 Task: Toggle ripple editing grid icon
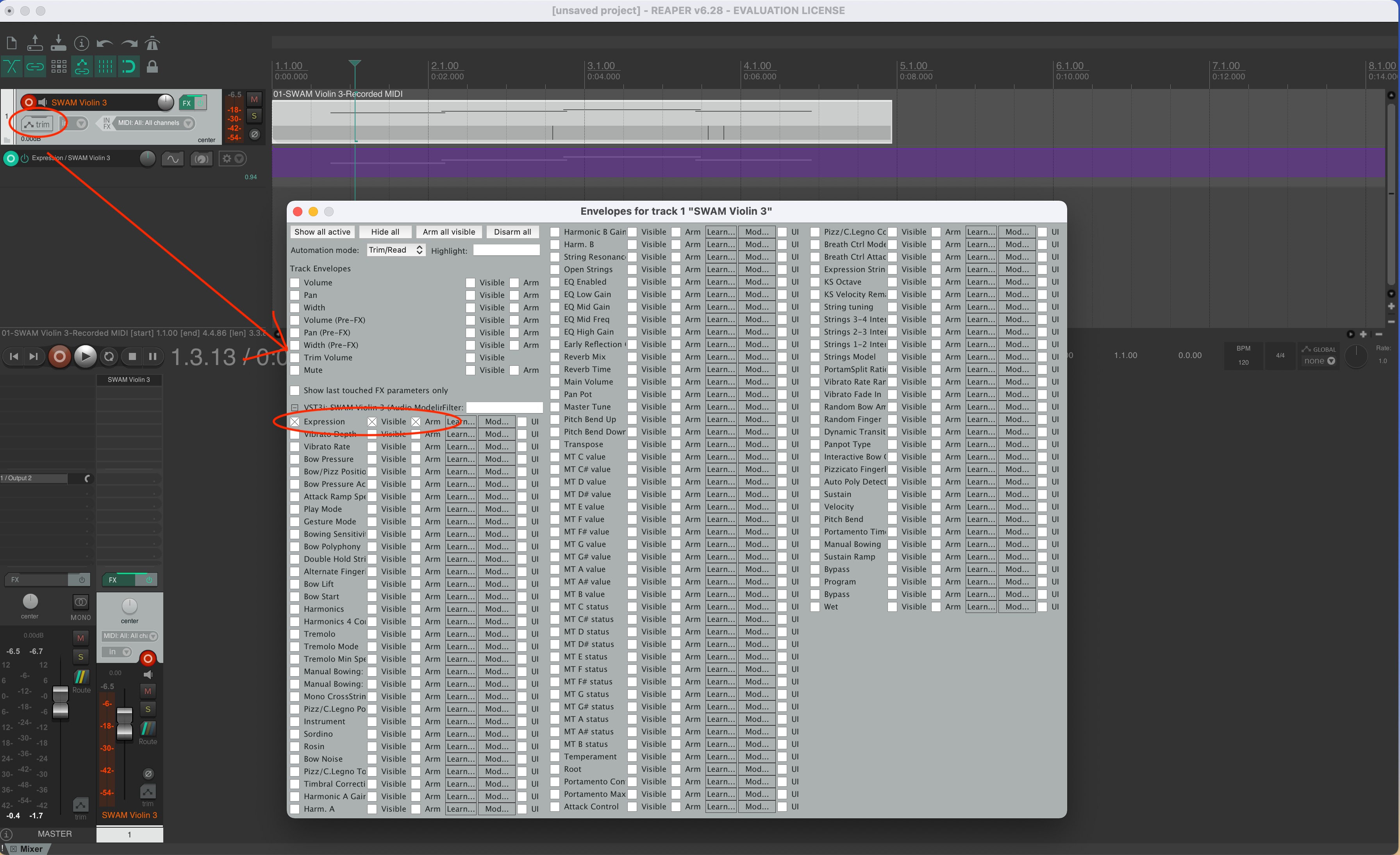(59, 67)
